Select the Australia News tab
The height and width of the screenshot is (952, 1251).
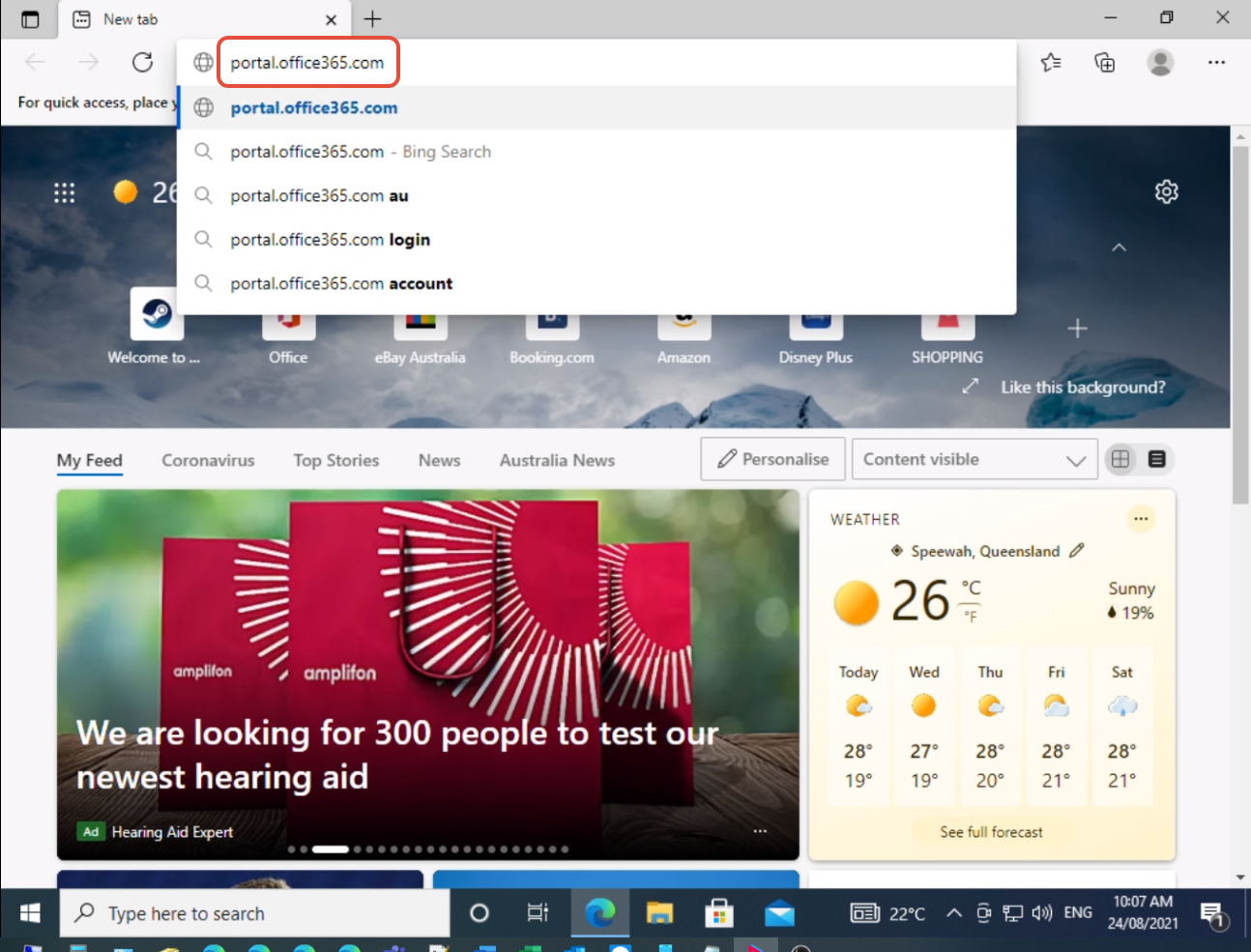[557, 461]
